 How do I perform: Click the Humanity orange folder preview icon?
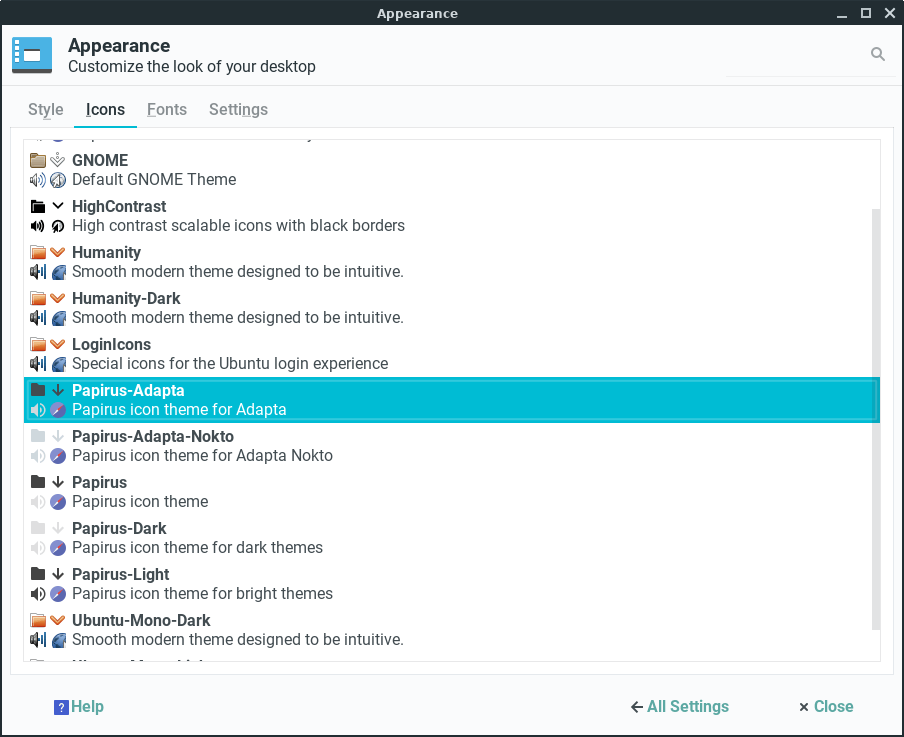pyautogui.click(x=38, y=252)
